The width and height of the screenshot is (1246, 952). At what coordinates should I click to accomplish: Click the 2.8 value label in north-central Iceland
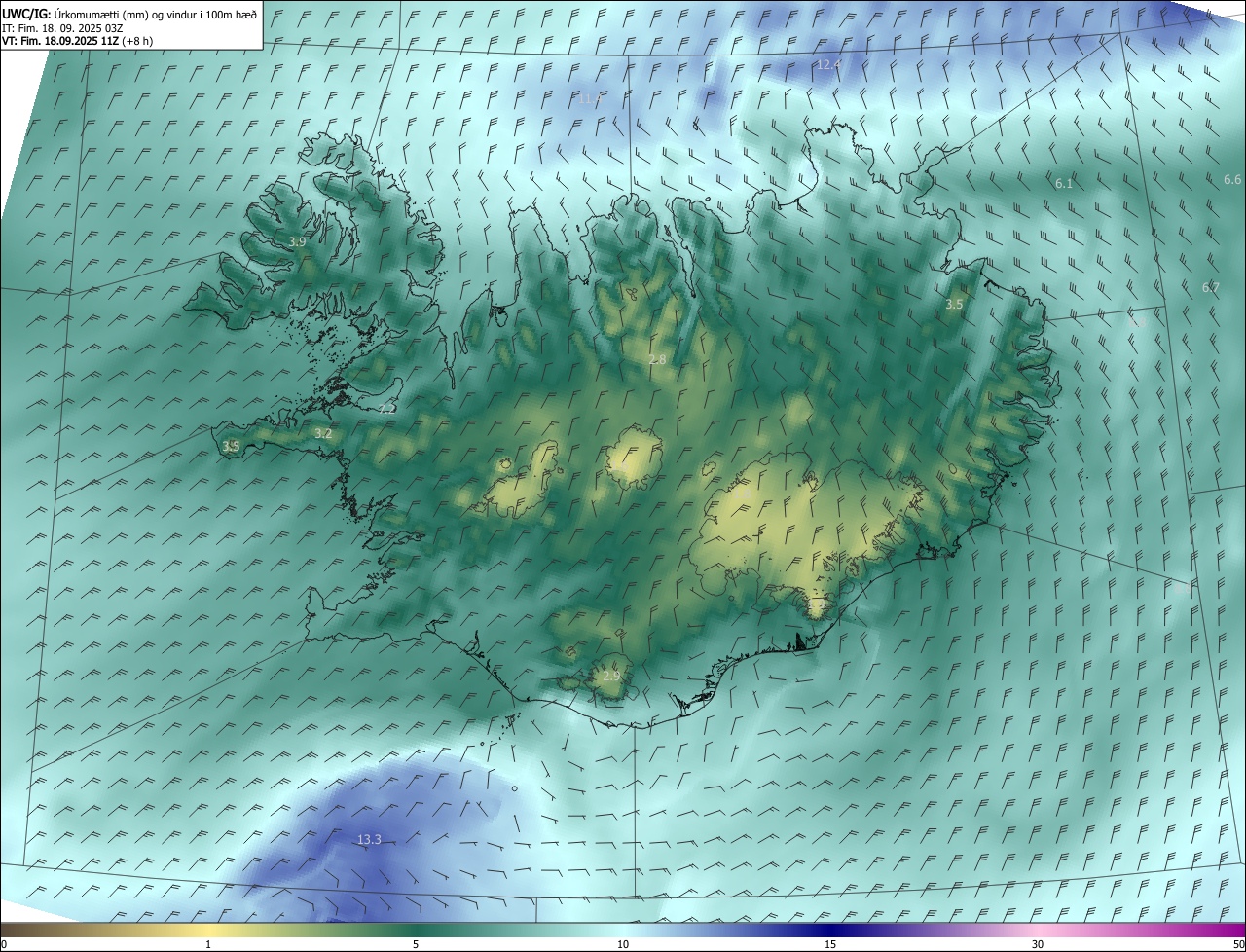658,359
